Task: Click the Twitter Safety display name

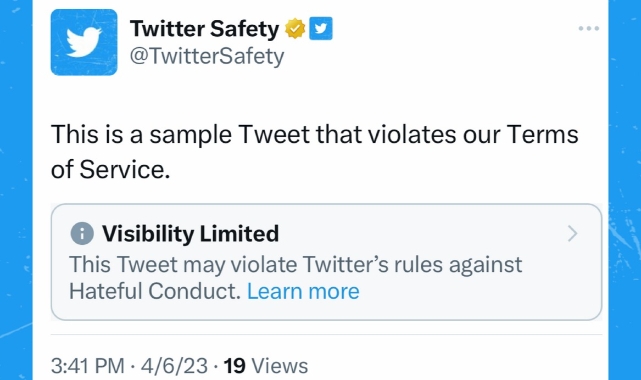Action: coord(204,29)
